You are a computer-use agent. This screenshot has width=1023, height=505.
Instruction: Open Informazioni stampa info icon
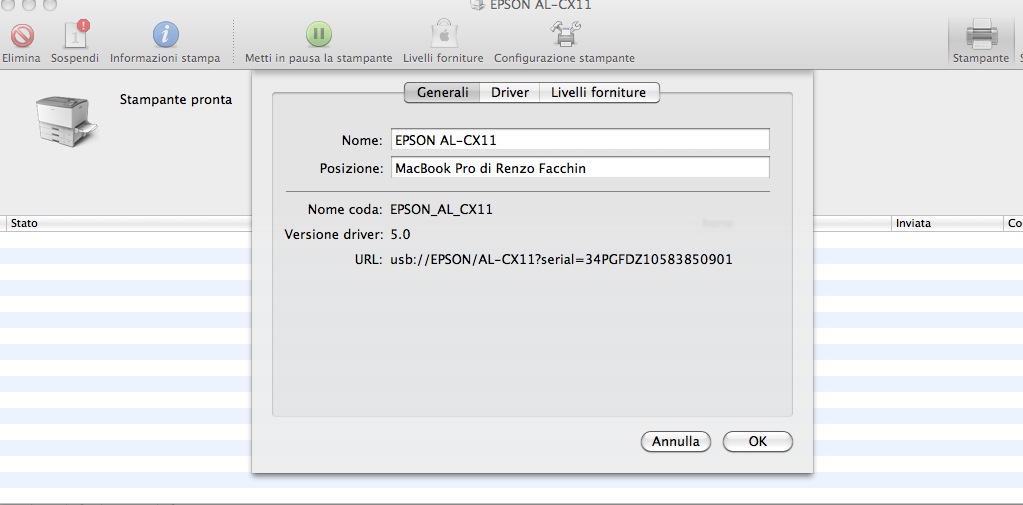pos(166,35)
